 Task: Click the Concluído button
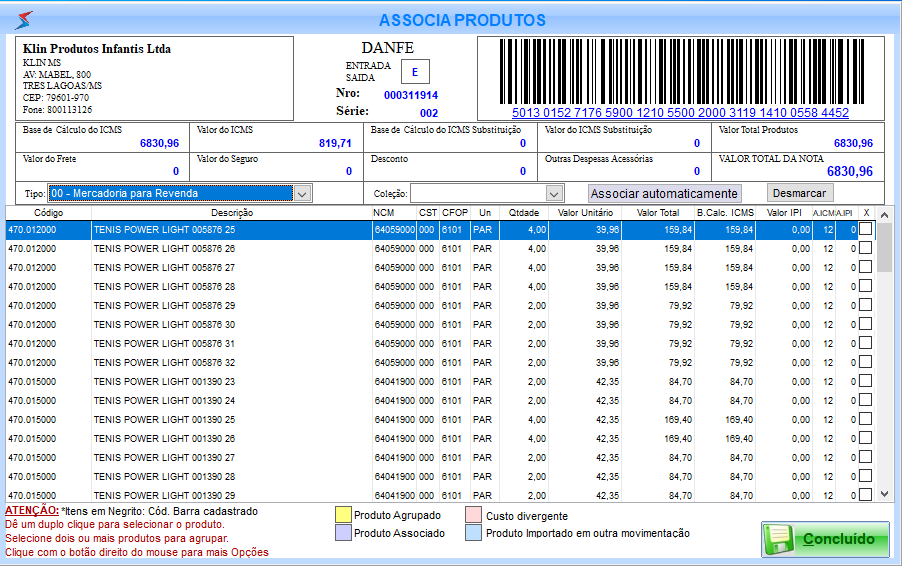[825, 539]
